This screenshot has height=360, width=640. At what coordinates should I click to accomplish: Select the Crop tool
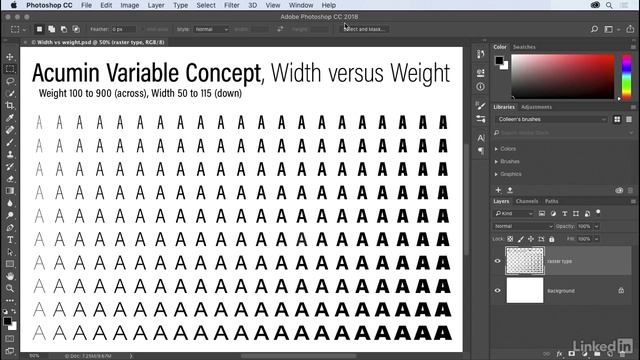(x=10, y=106)
